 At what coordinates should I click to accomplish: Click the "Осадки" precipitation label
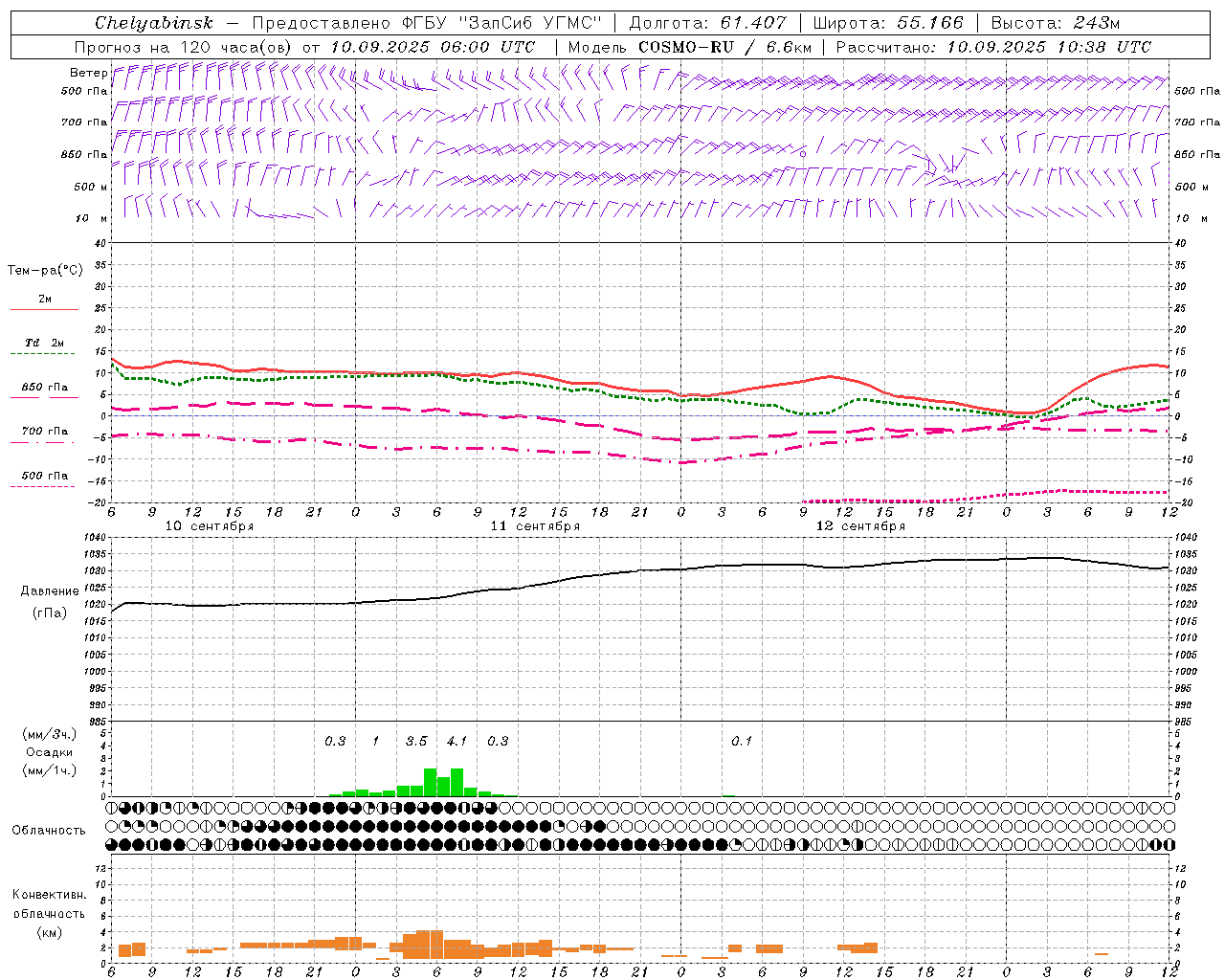pos(50,752)
